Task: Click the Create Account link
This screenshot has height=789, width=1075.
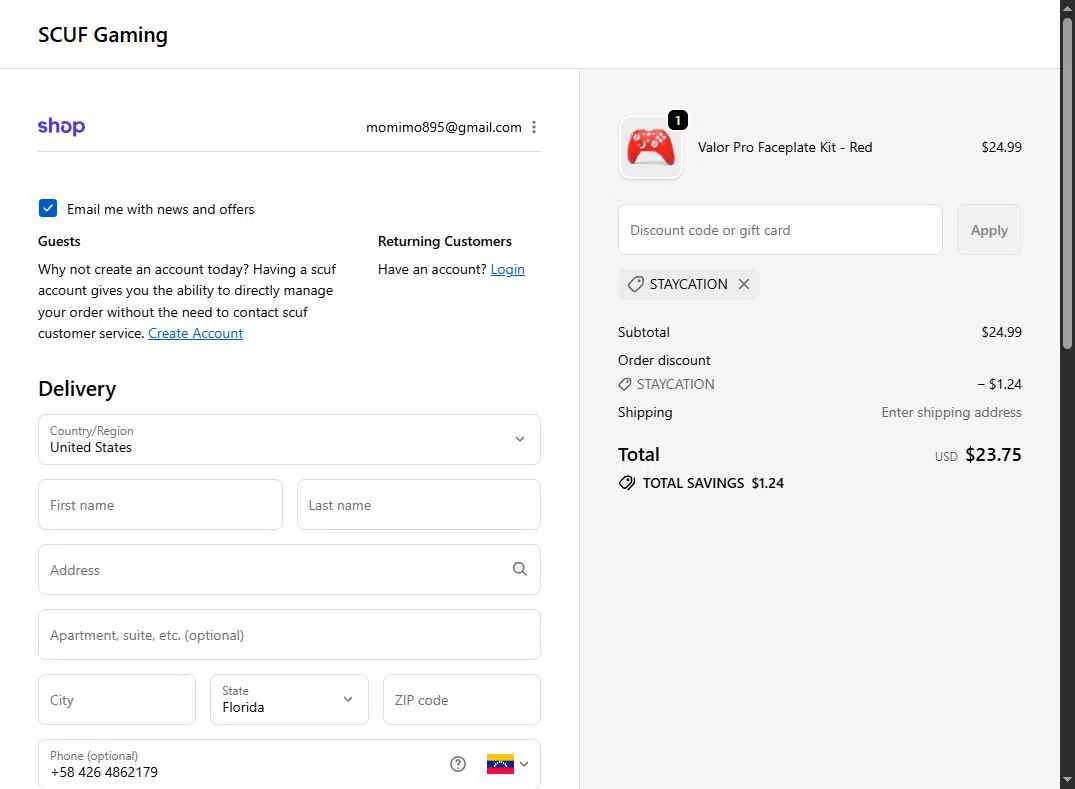Action: 195,333
